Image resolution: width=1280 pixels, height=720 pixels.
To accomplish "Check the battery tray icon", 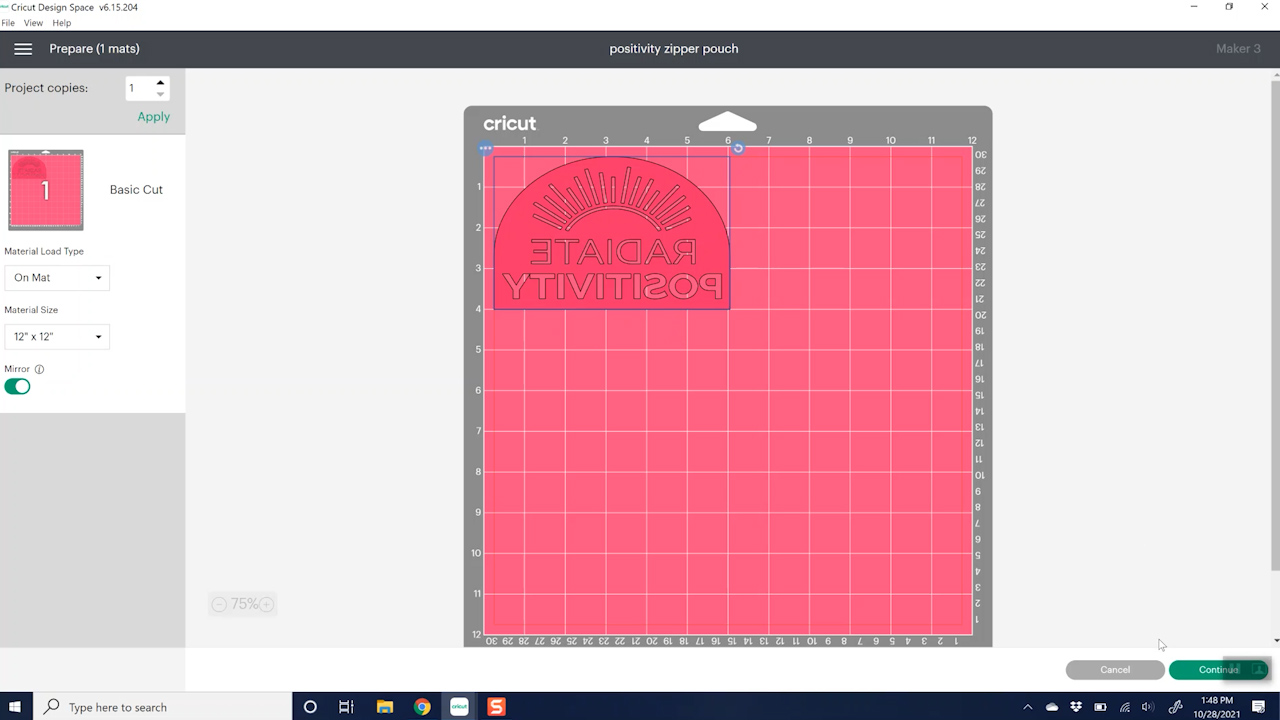I will coord(1100,707).
